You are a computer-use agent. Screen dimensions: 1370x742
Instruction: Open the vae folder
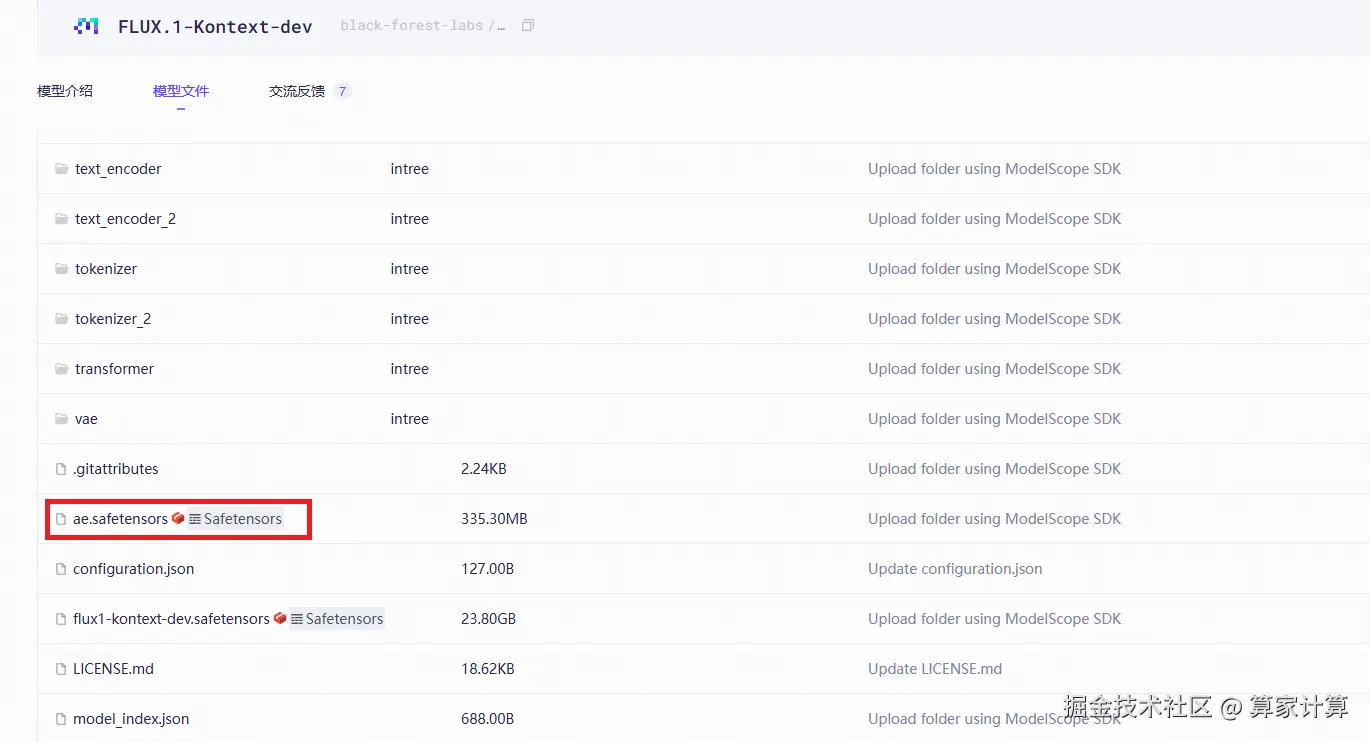(x=86, y=419)
